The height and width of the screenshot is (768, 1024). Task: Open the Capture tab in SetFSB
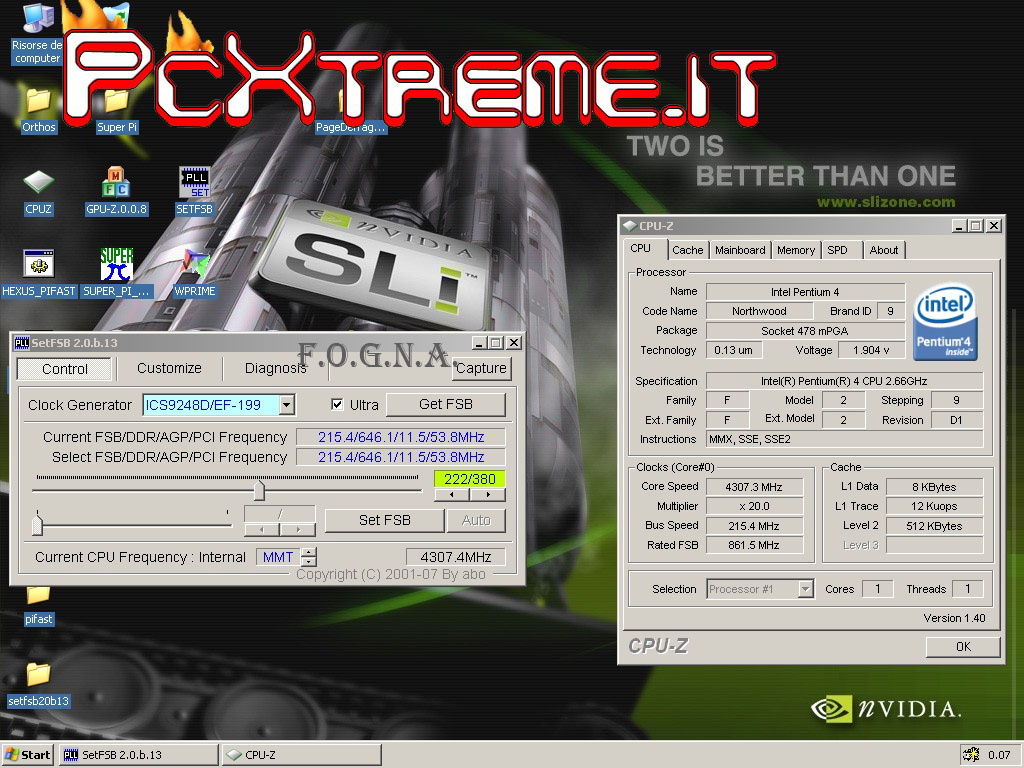pos(481,368)
